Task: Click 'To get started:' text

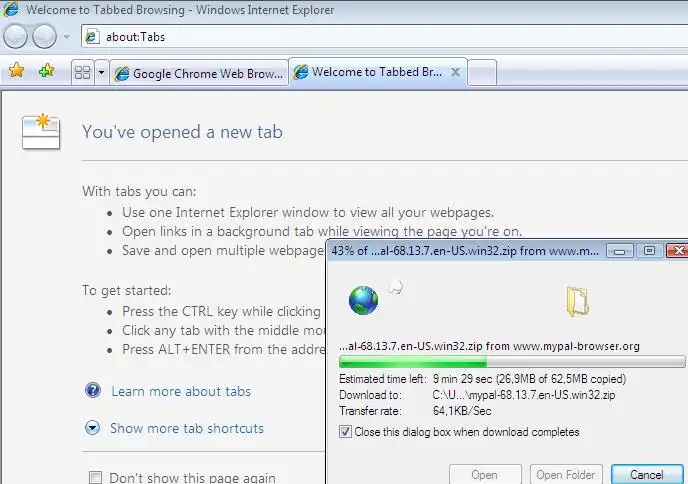Action: [127, 290]
